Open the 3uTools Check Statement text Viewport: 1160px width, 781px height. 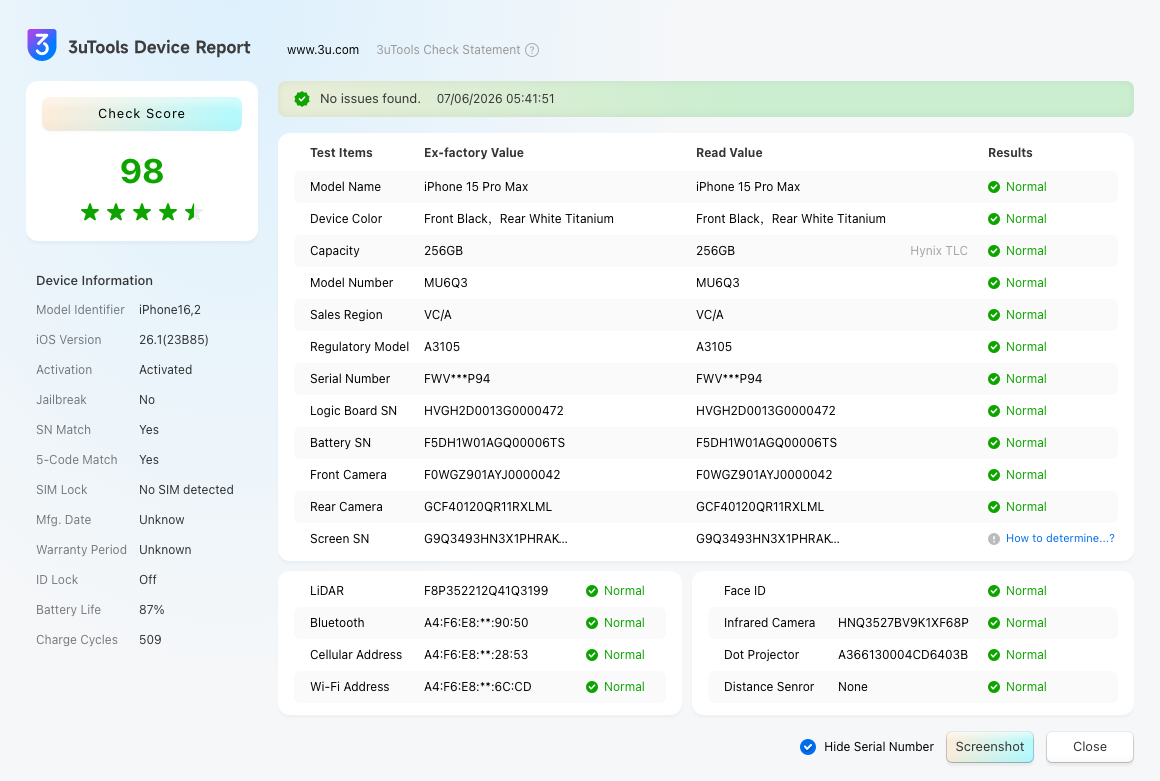pyautogui.click(x=448, y=50)
